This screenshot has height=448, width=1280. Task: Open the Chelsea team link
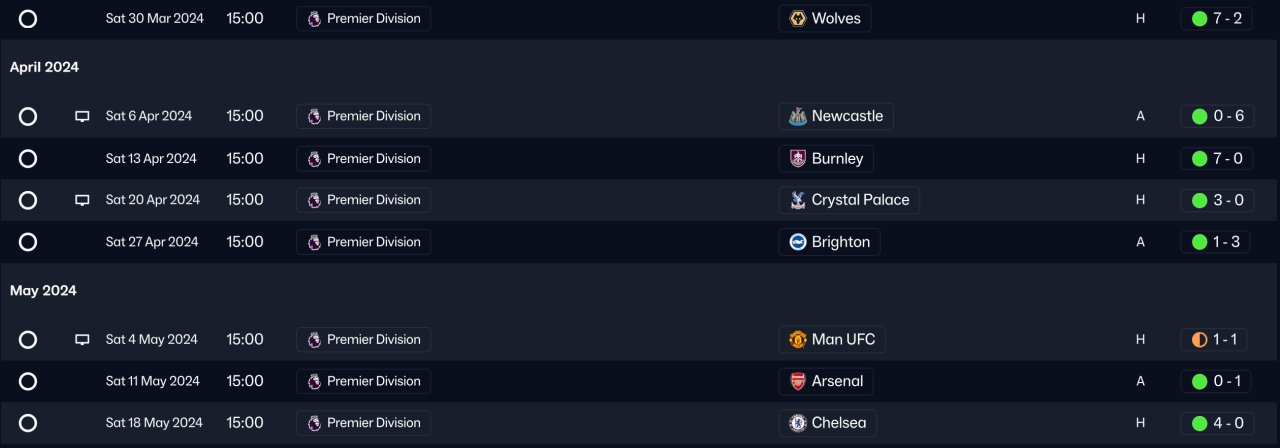(838, 423)
